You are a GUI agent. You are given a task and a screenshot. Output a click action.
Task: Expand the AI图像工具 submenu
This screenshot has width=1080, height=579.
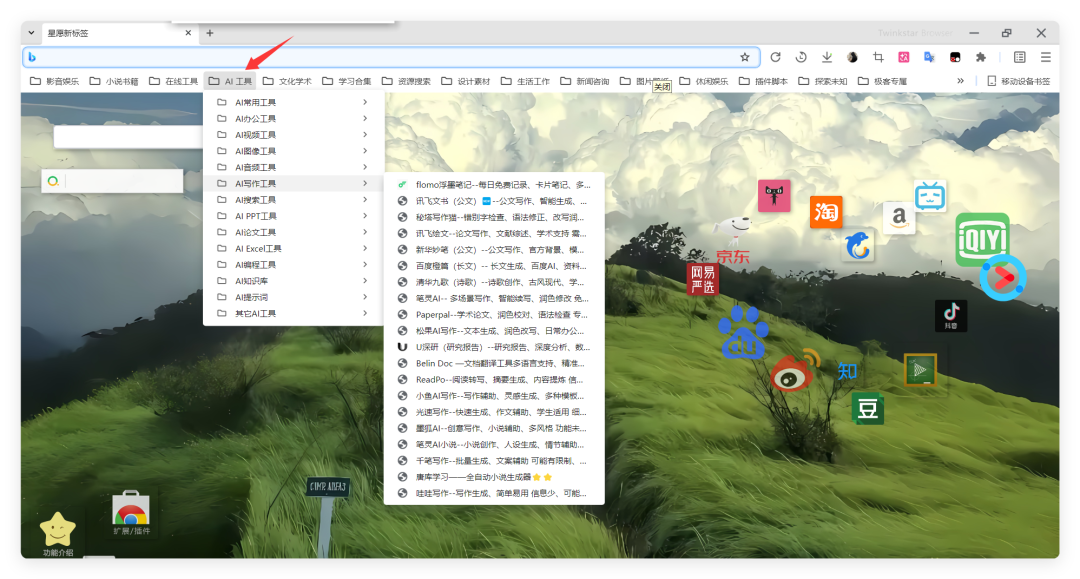(293, 151)
